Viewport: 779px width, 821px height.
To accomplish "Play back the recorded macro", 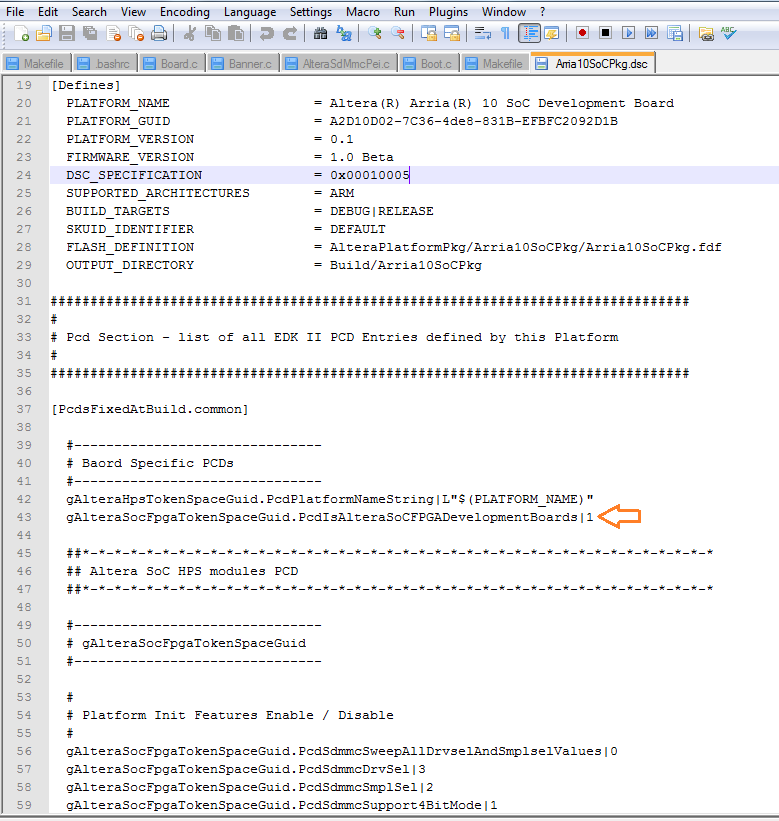I will [x=628, y=34].
